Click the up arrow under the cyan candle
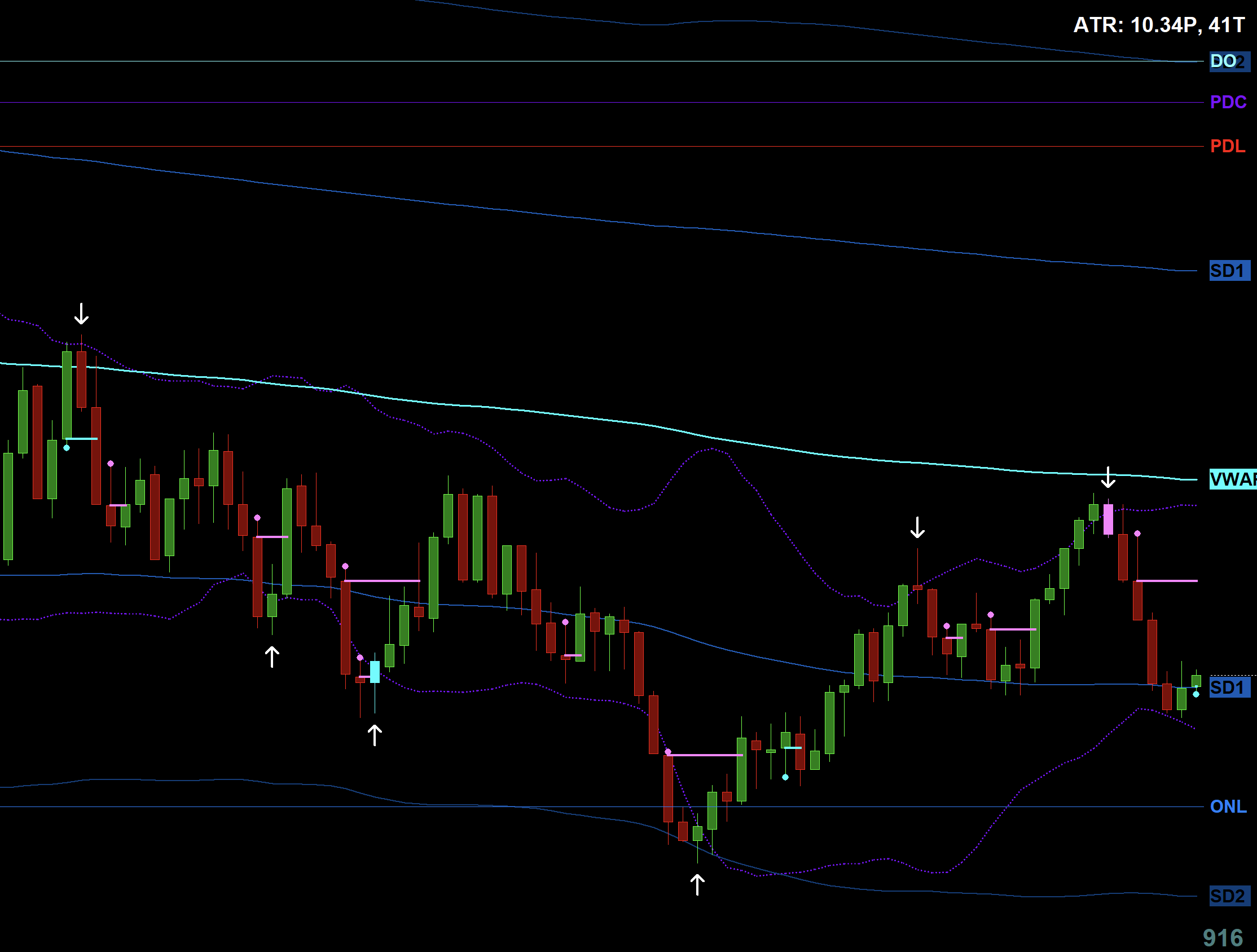Image resolution: width=1257 pixels, height=952 pixels. (x=375, y=735)
